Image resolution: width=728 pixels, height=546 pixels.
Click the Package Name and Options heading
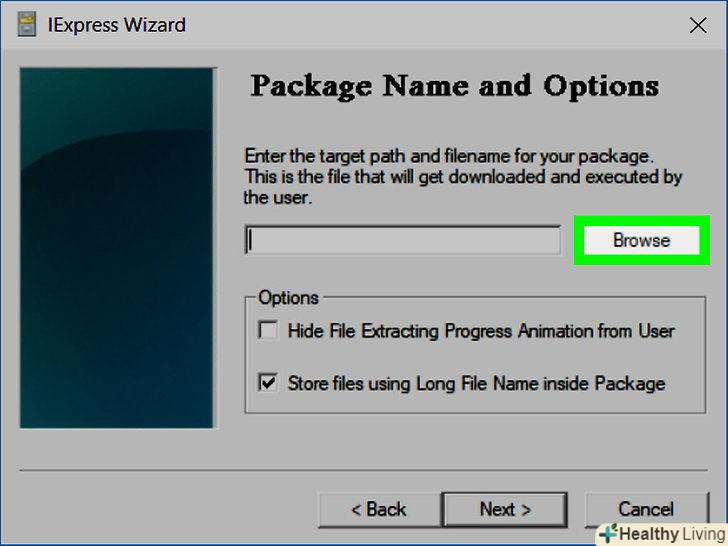click(455, 86)
